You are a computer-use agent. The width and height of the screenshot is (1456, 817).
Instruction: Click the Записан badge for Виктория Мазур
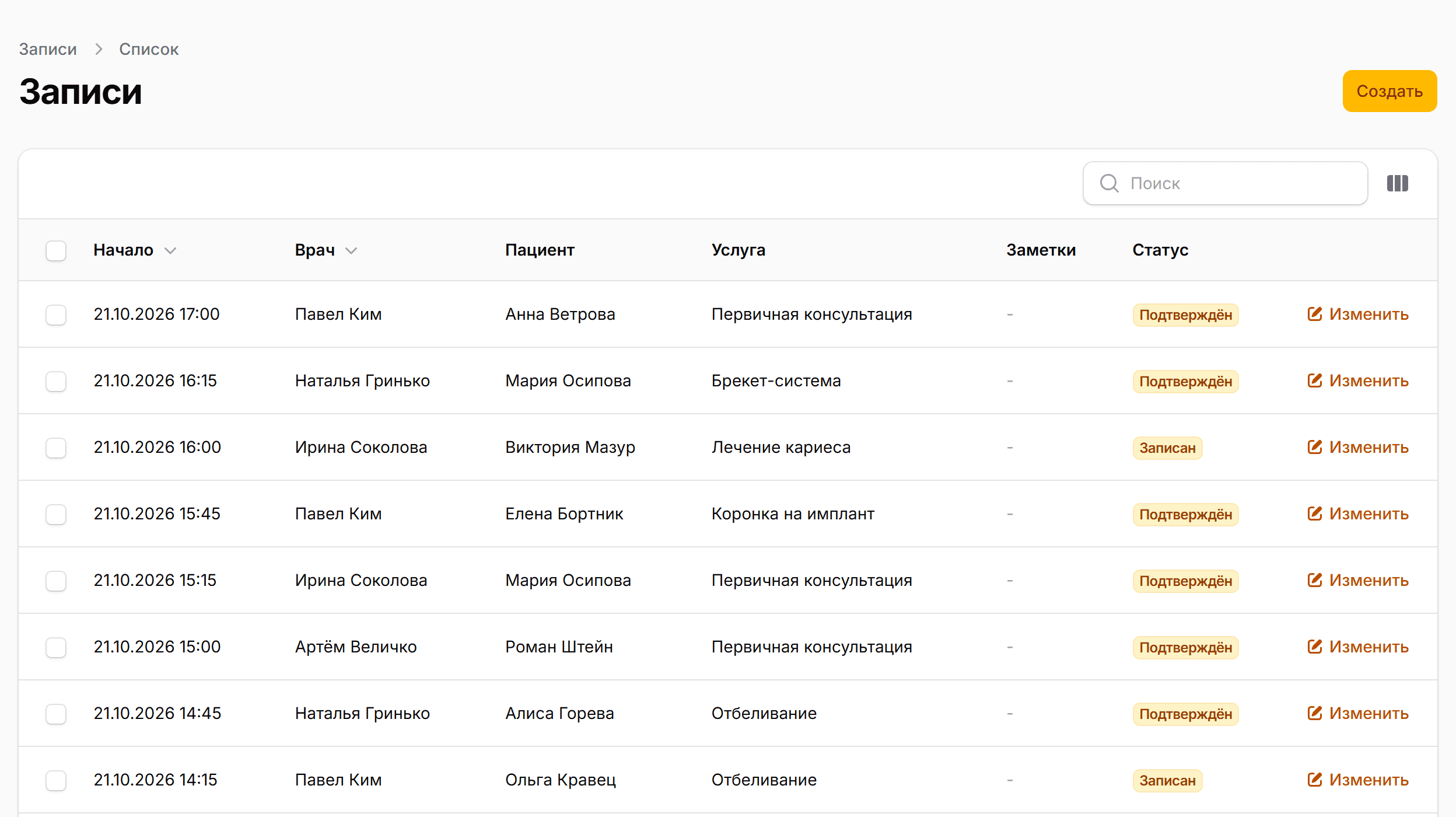click(x=1167, y=448)
